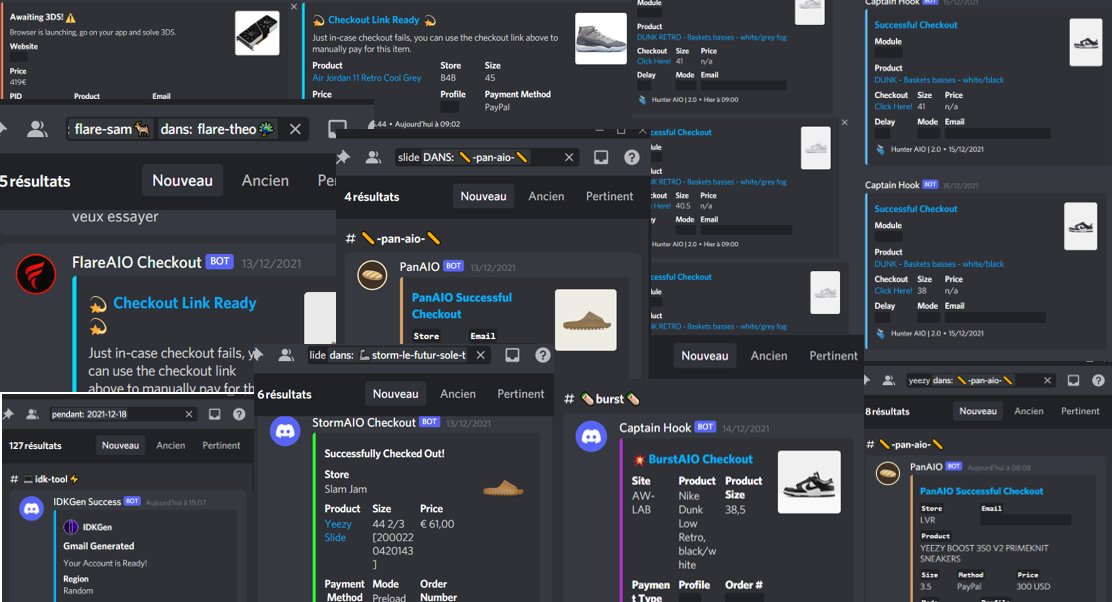Viewport: 1112px width, 602px height.
Task: Open FlareAIO 'Checkout Link Ready' link dated 13/12/2021
Action: tap(184, 303)
